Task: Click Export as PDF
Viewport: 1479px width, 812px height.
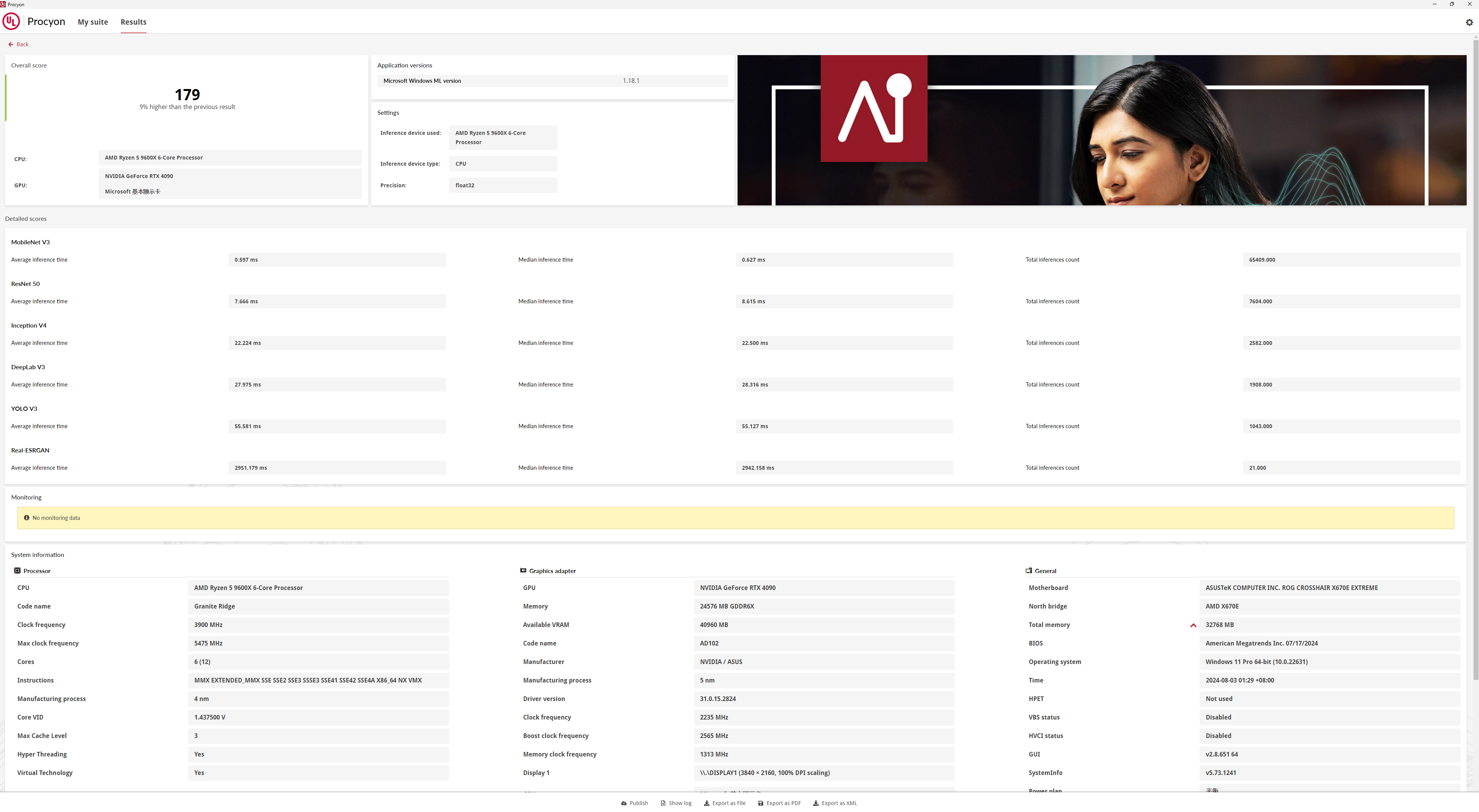Action: (x=779, y=803)
